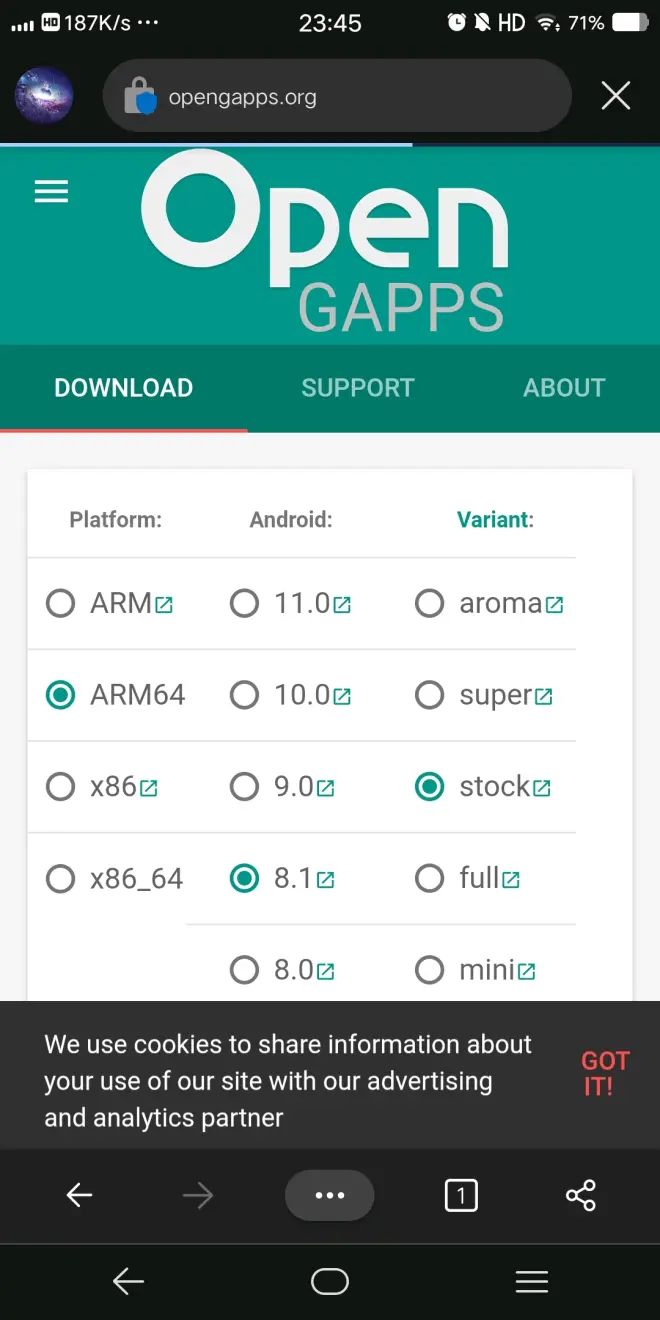
Task: Tap the Variant: column header link
Action: click(495, 520)
